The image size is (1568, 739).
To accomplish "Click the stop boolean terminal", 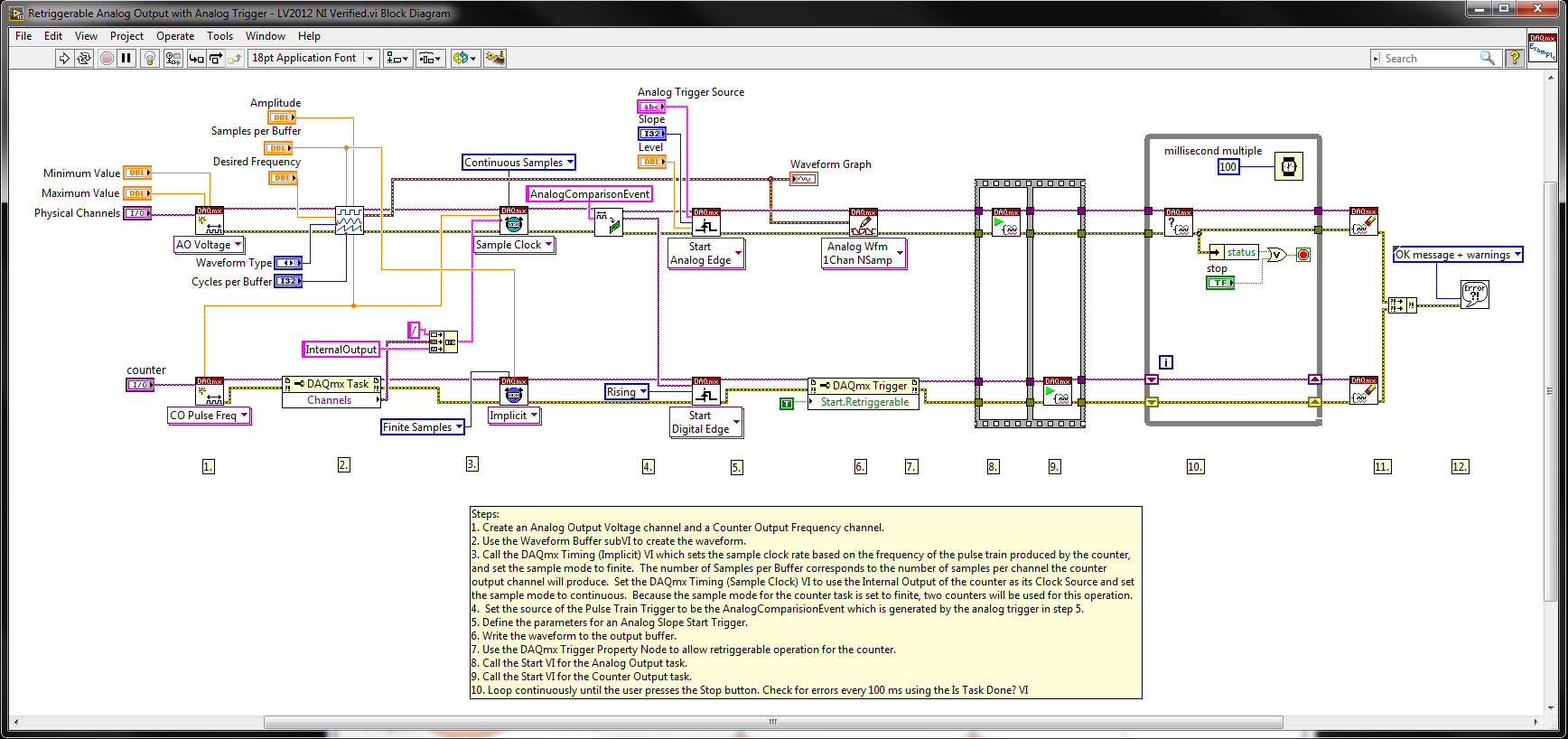I will 1220,283.
